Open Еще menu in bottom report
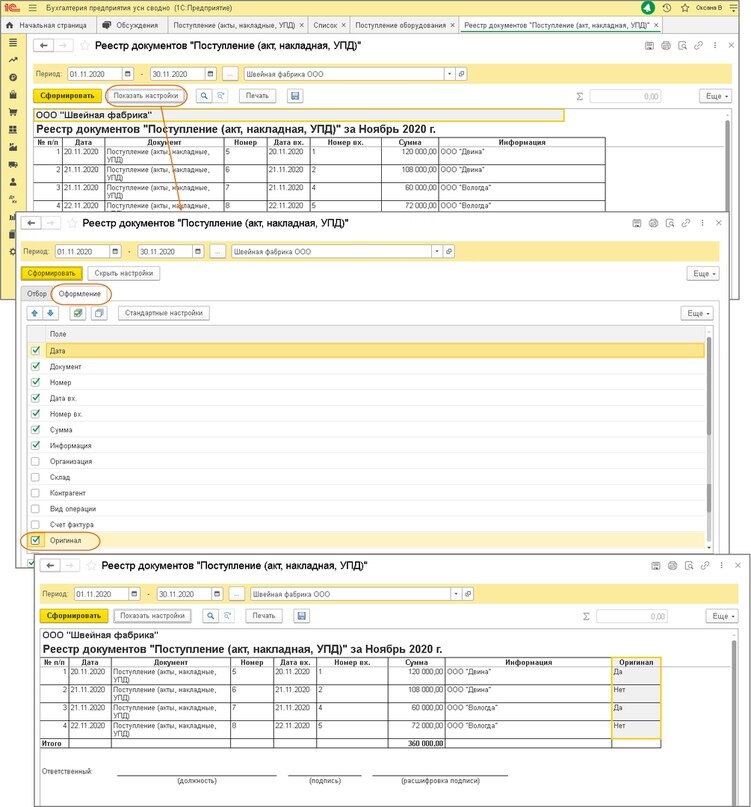Image resolution: width=751 pixels, height=807 pixels. coord(722,616)
